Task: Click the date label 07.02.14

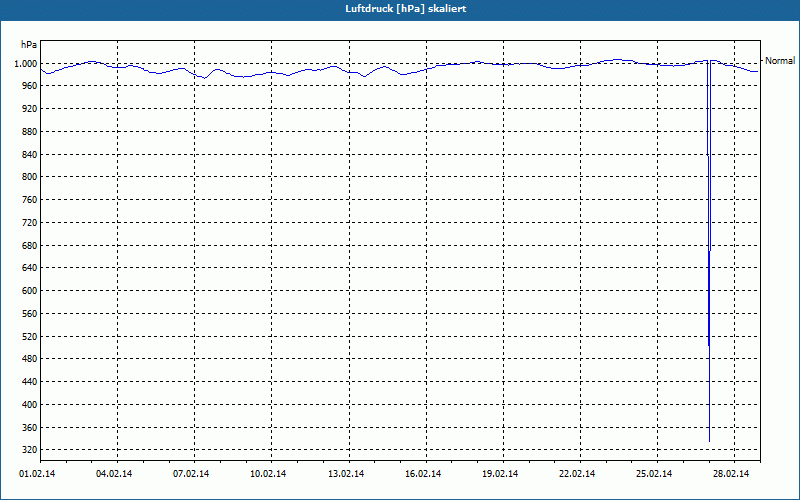Action: [191, 474]
